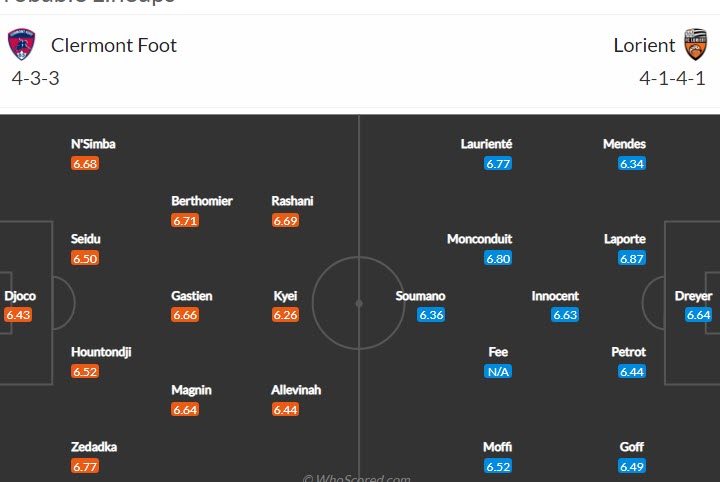Click Monconduit's 6.80 rating badge
720x482 pixels.
498,258
